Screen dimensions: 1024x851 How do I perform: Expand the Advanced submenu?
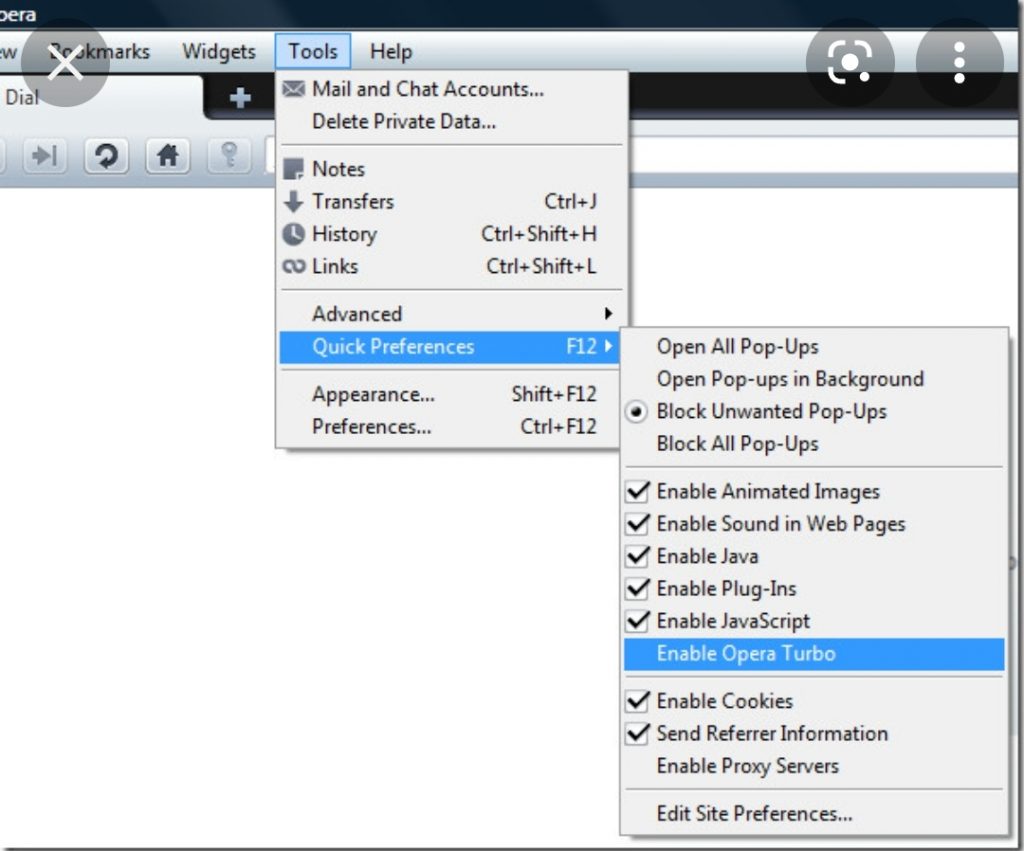(x=451, y=313)
